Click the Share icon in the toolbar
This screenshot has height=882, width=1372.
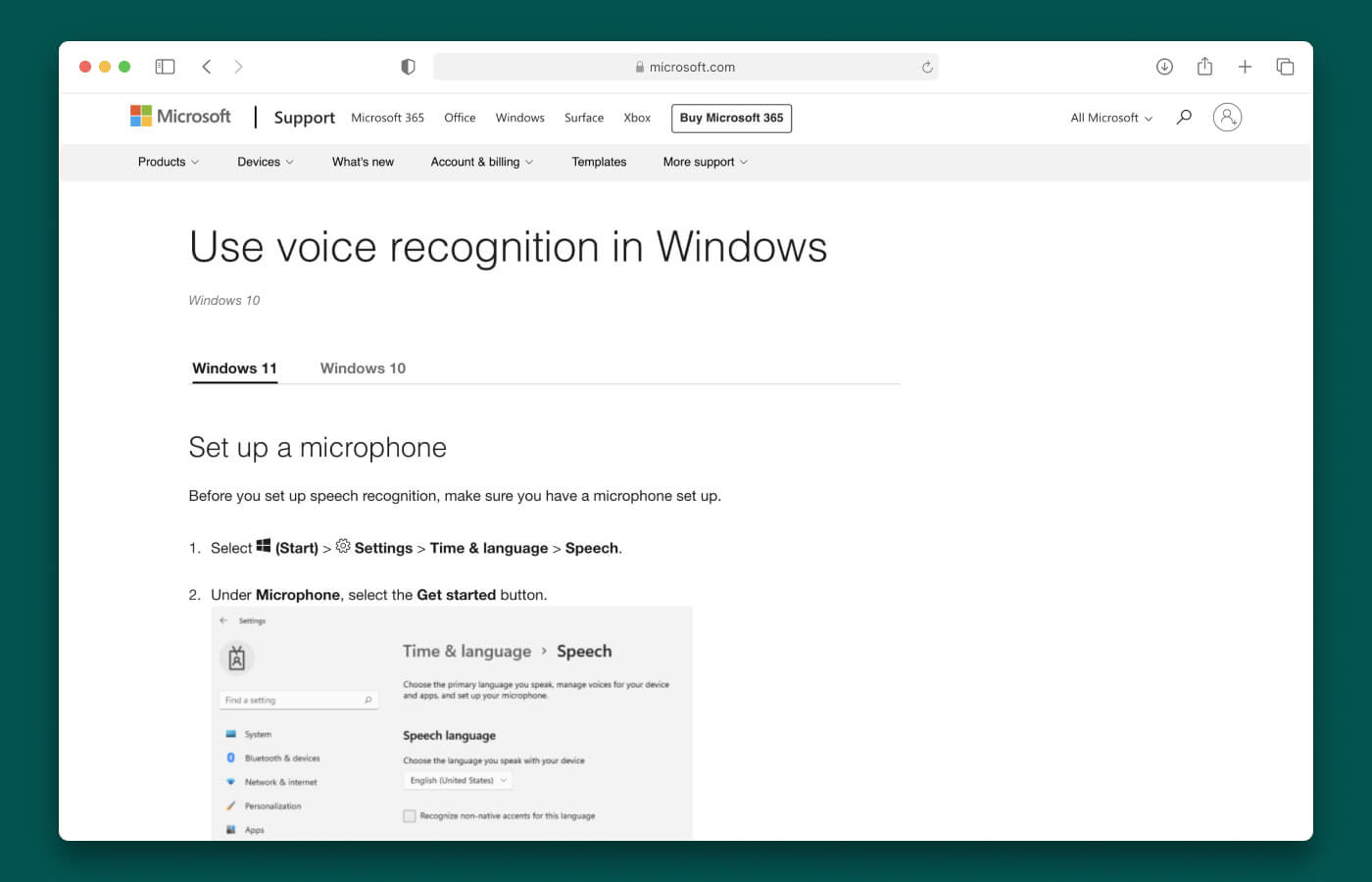coord(1204,66)
